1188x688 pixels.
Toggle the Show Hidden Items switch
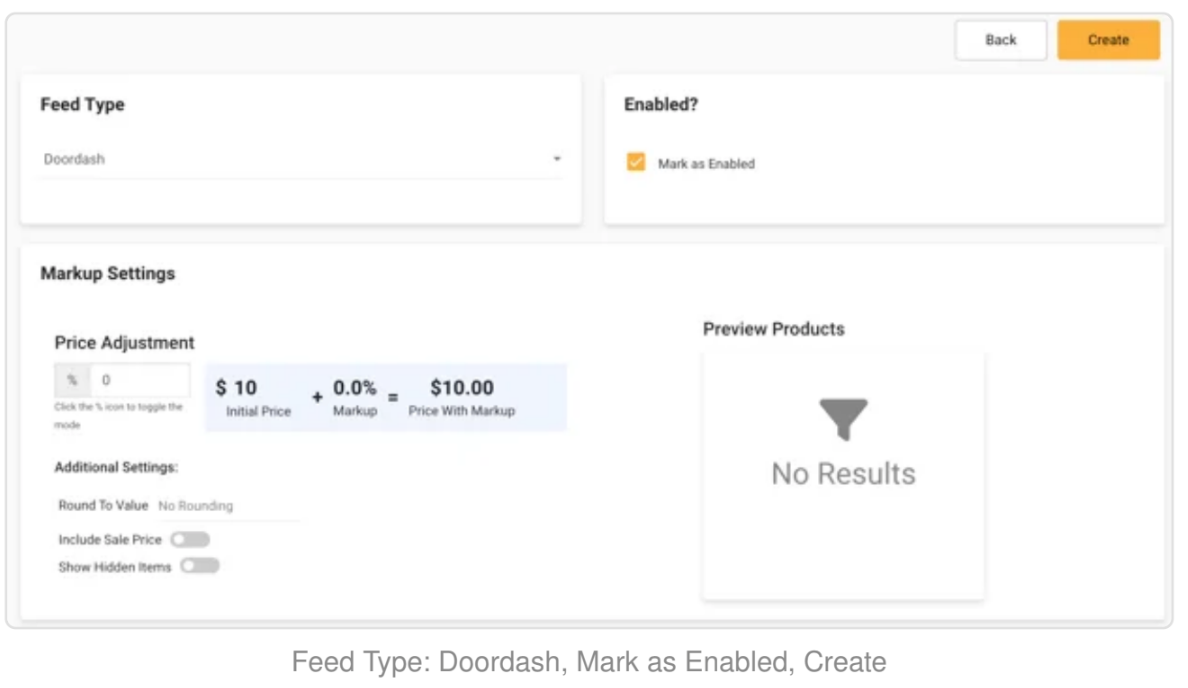[x=199, y=566]
